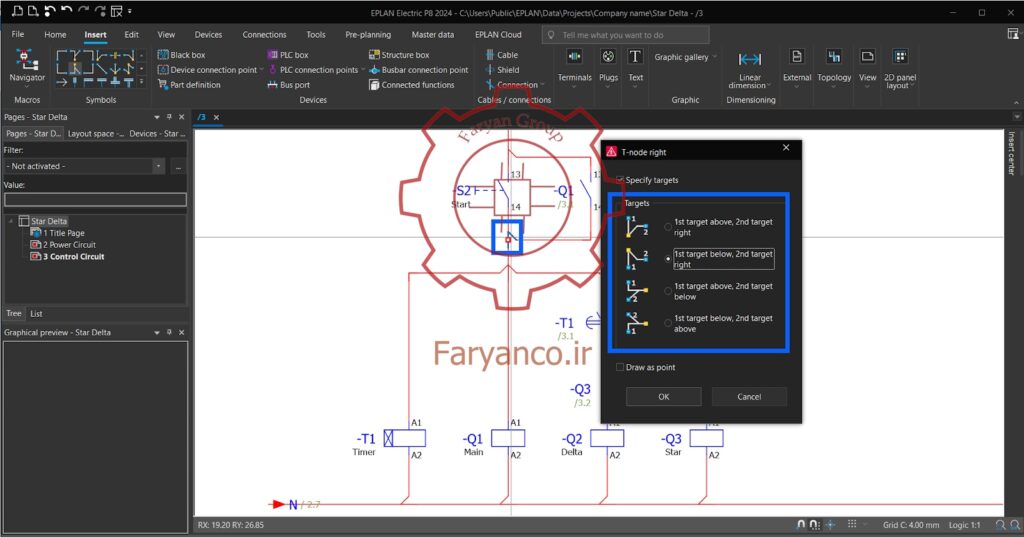Image resolution: width=1024 pixels, height=537 pixels.
Task: Open Connected functions
Action: (411, 85)
